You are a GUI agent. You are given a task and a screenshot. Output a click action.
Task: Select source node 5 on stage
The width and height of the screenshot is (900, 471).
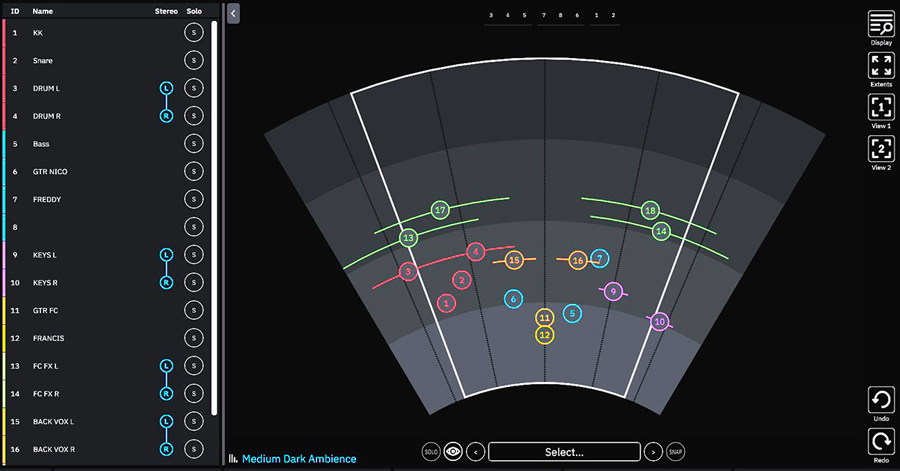pyautogui.click(x=572, y=313)
